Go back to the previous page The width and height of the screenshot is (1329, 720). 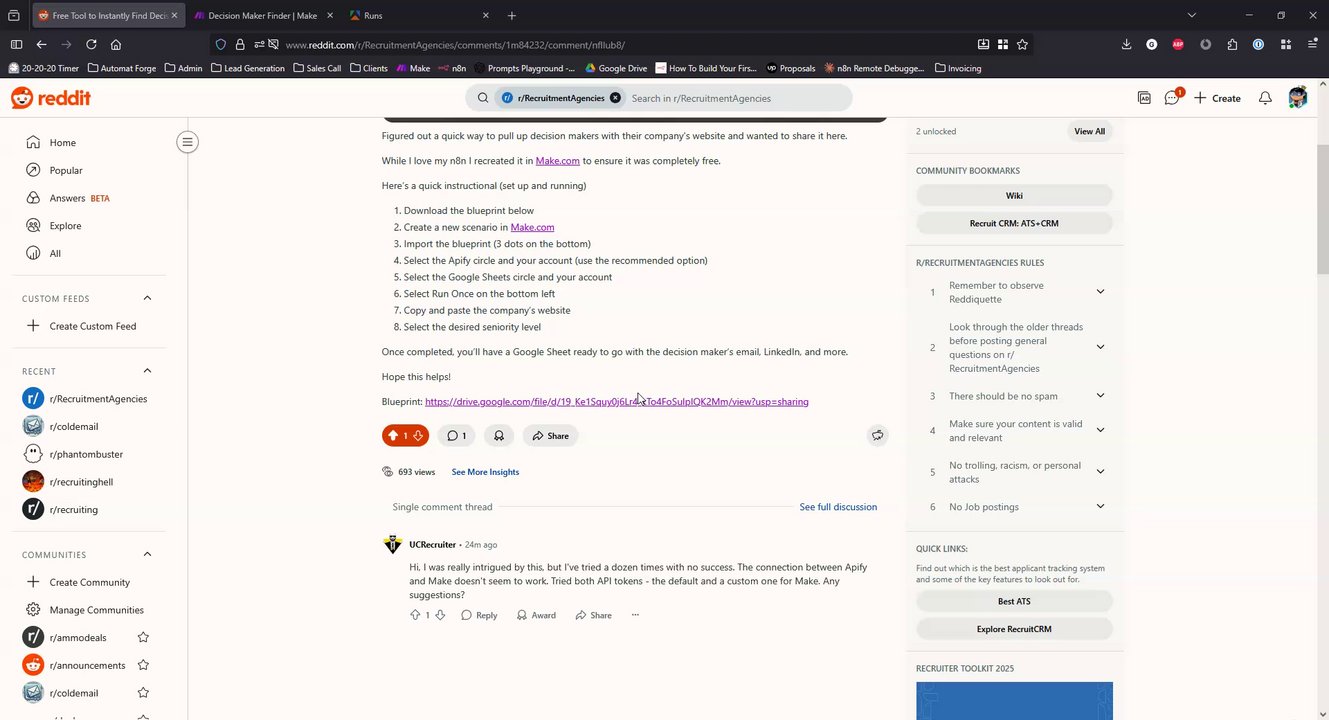[41, 44]
